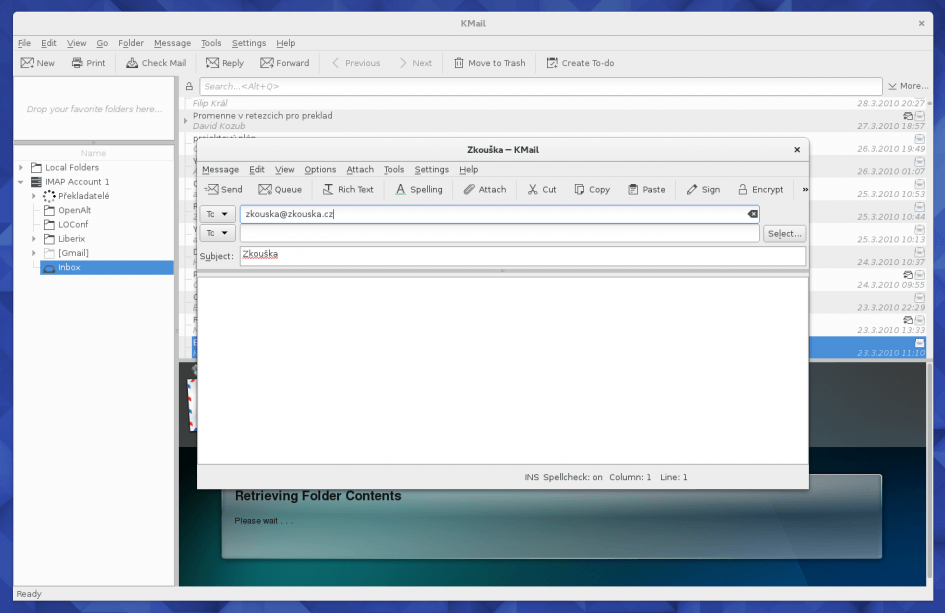Open the Options menu in composer
Screen dimensions: 945x613
[320, 169]
